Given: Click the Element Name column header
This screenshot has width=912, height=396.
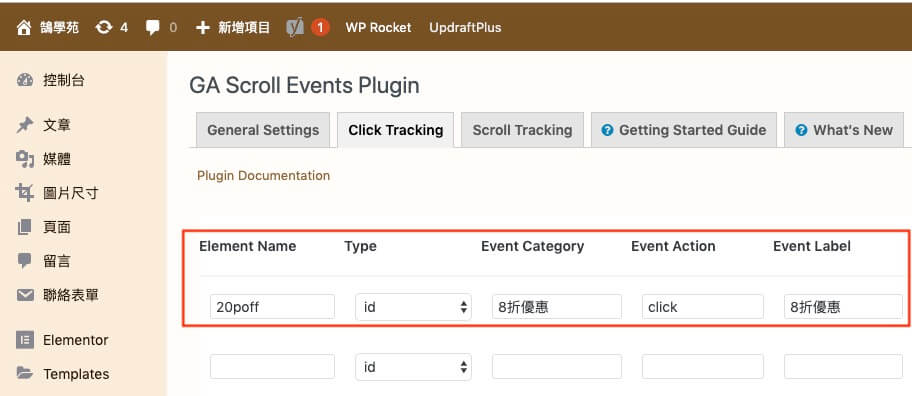Looking at the screenshot, I should coord(247,246).
